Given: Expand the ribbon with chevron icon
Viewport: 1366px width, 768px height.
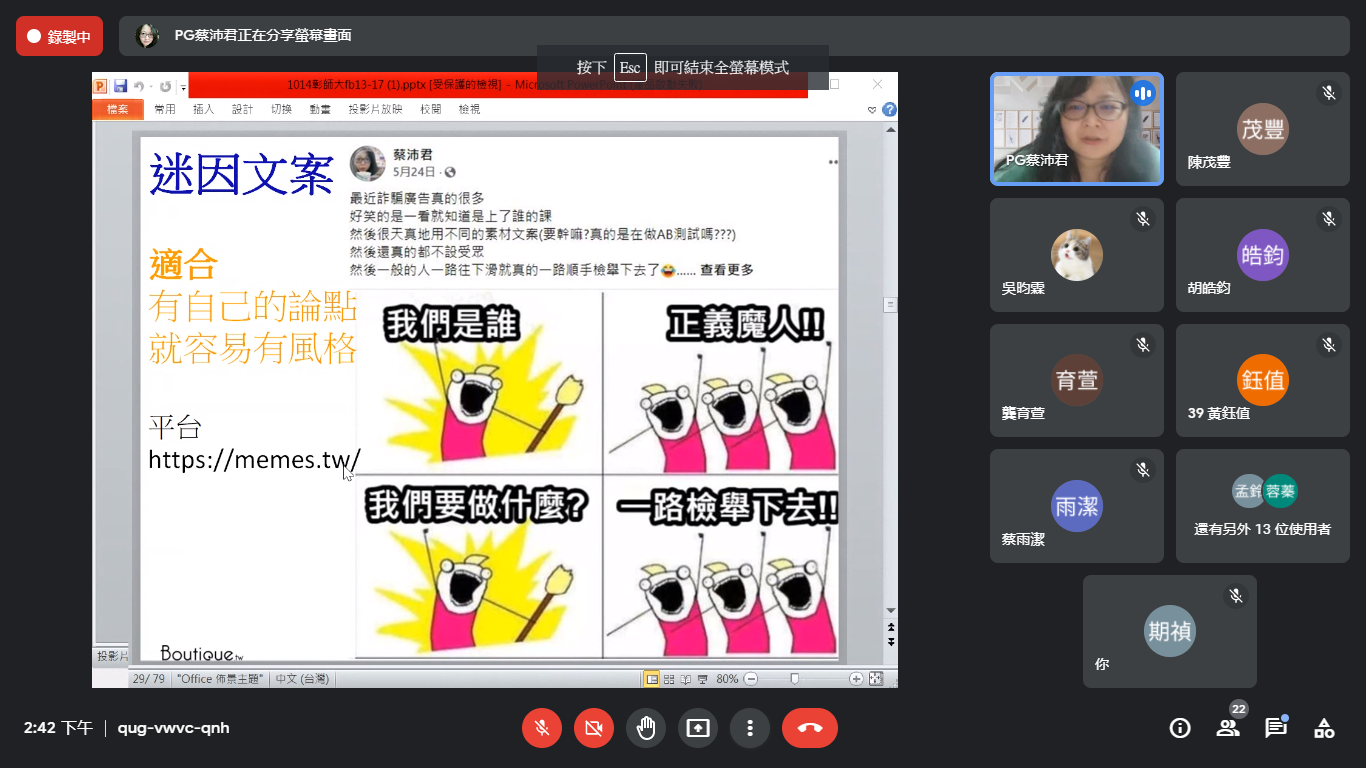Looking at the screenshot, I should coord(872,109).
